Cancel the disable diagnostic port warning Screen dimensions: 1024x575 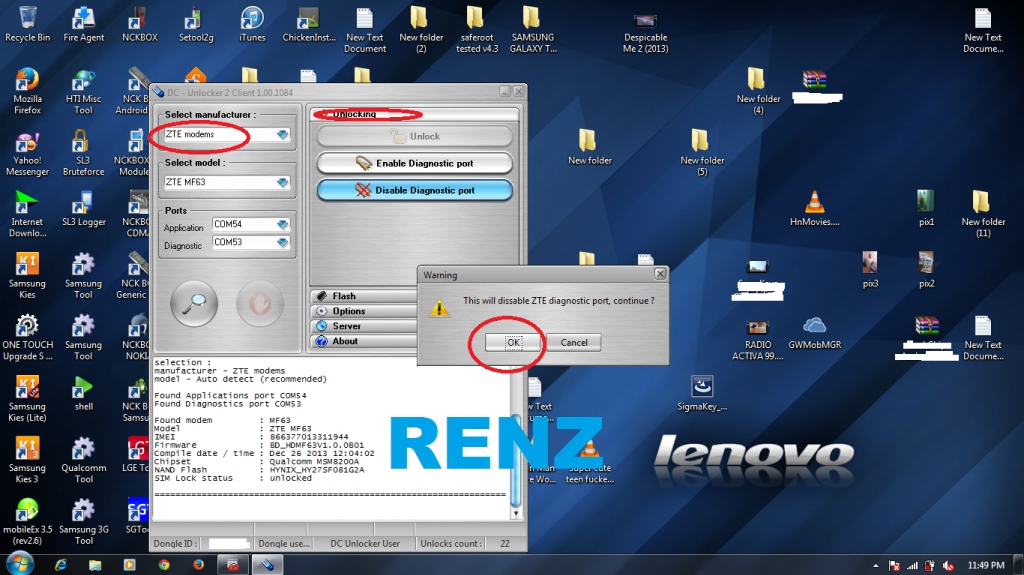pos(573,342)
